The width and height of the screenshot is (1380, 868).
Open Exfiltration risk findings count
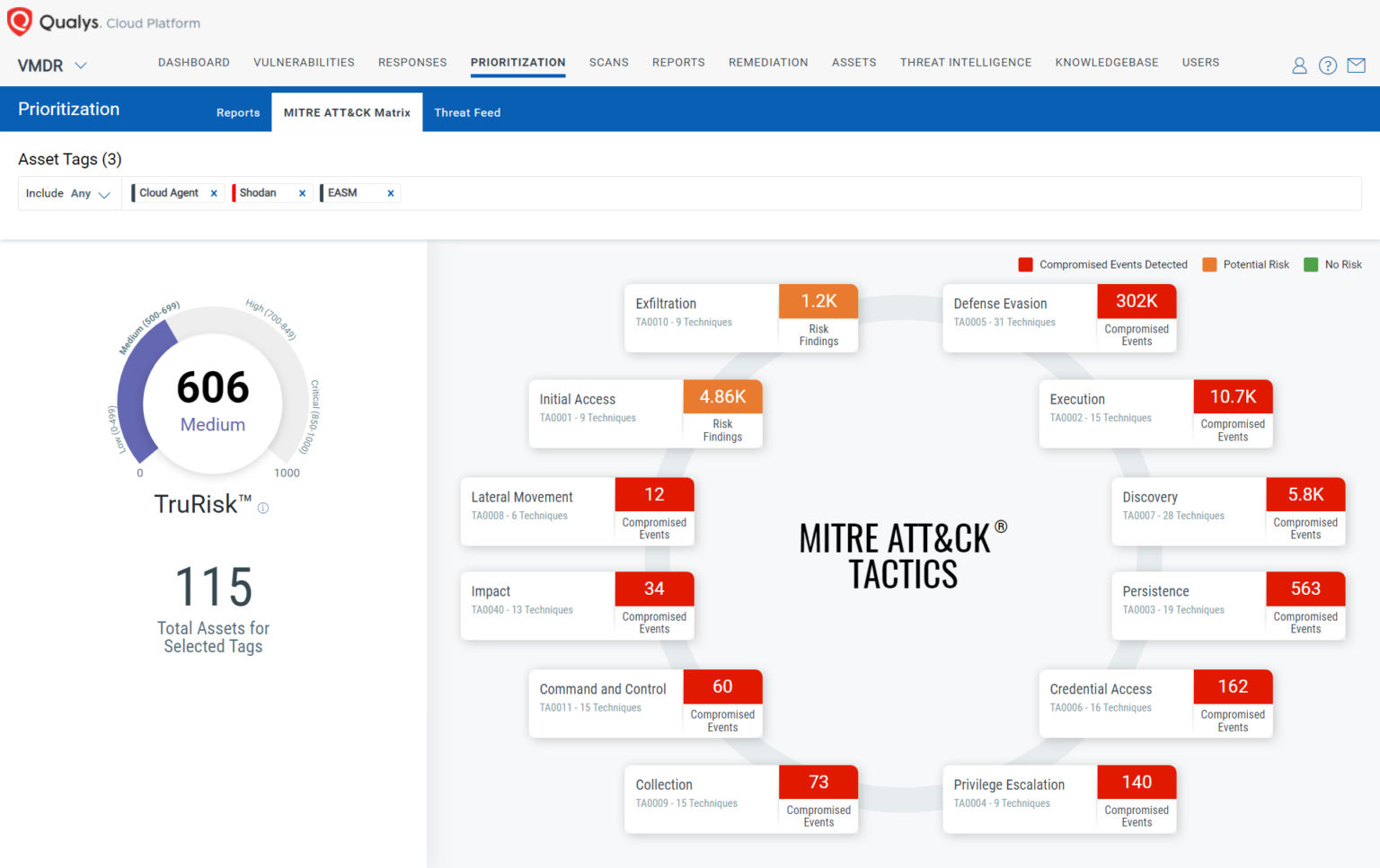click(818, 301)
